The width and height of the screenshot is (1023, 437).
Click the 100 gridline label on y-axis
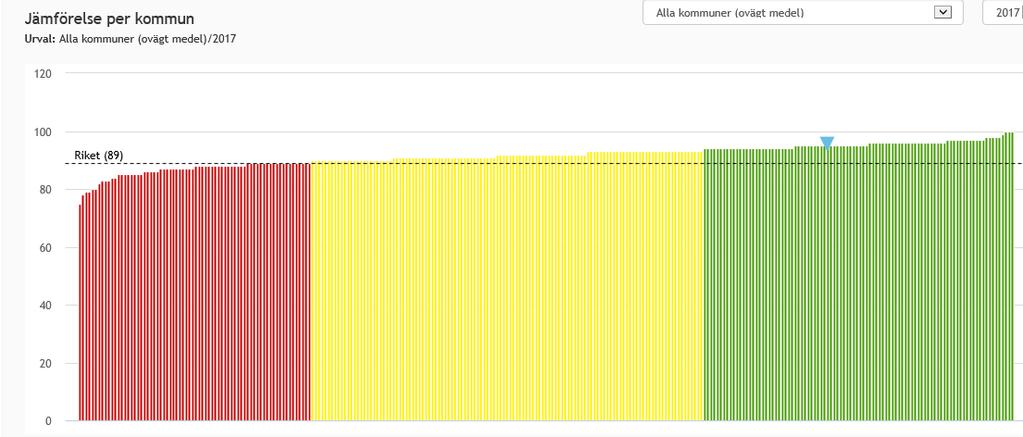coord(44,132)
